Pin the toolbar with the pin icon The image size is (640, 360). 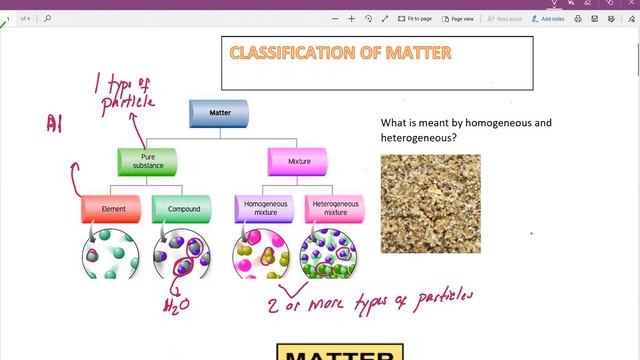[631, 19]
